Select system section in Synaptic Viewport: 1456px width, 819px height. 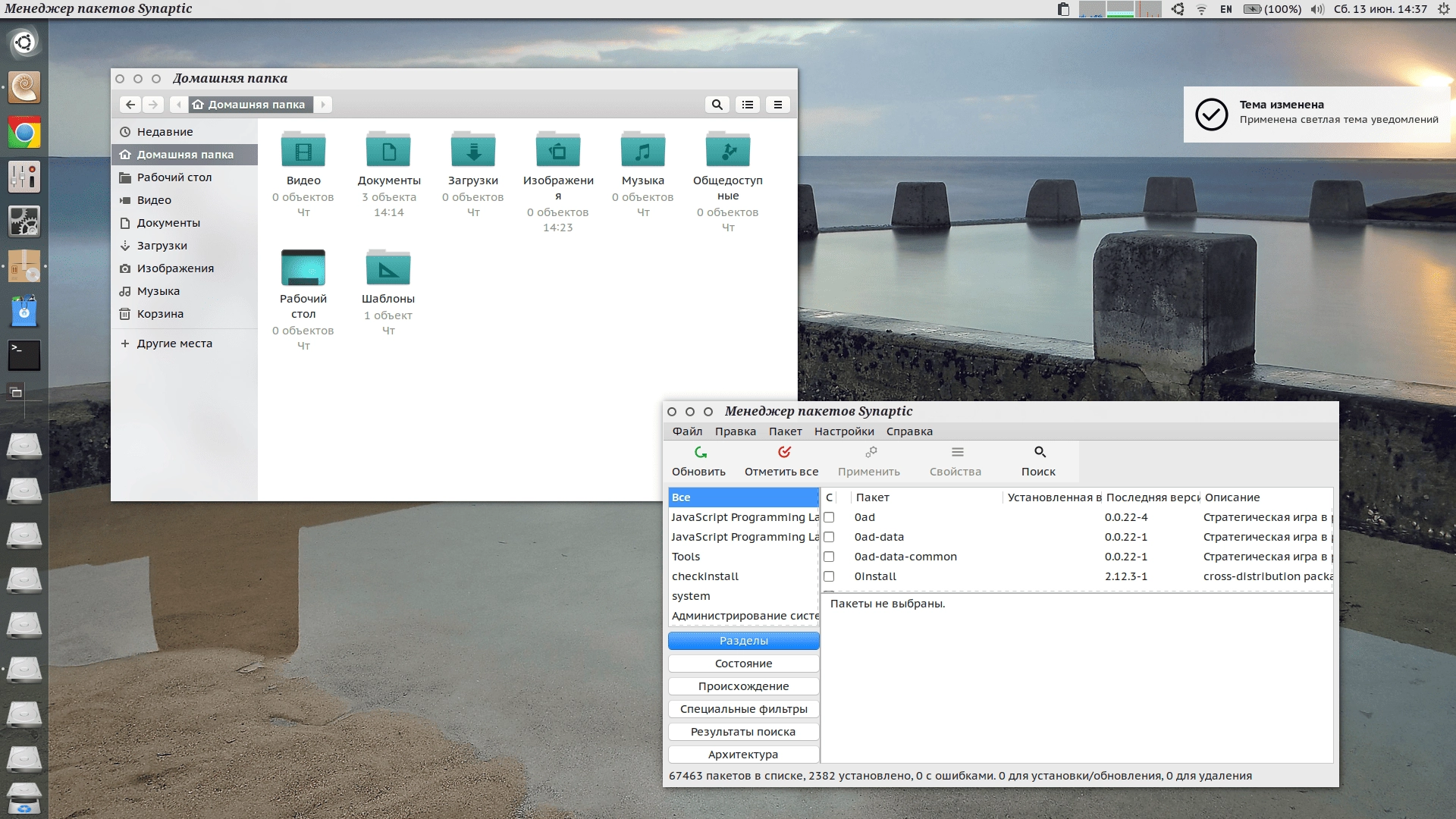tap(743, 596)
